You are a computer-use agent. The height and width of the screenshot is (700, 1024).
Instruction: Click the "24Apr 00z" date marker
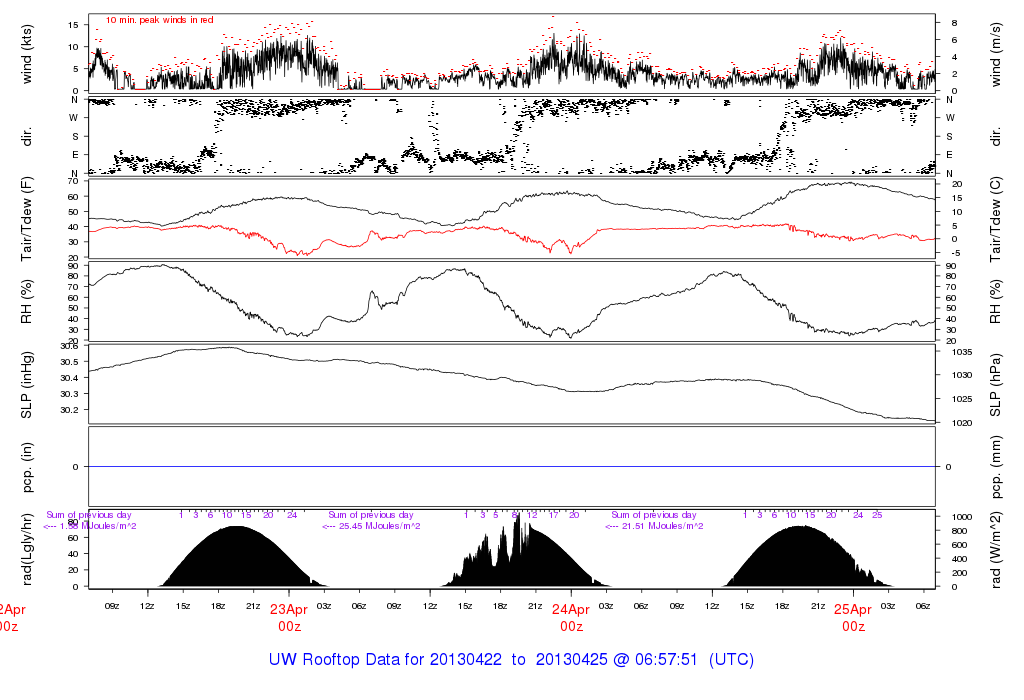[571, 618]
